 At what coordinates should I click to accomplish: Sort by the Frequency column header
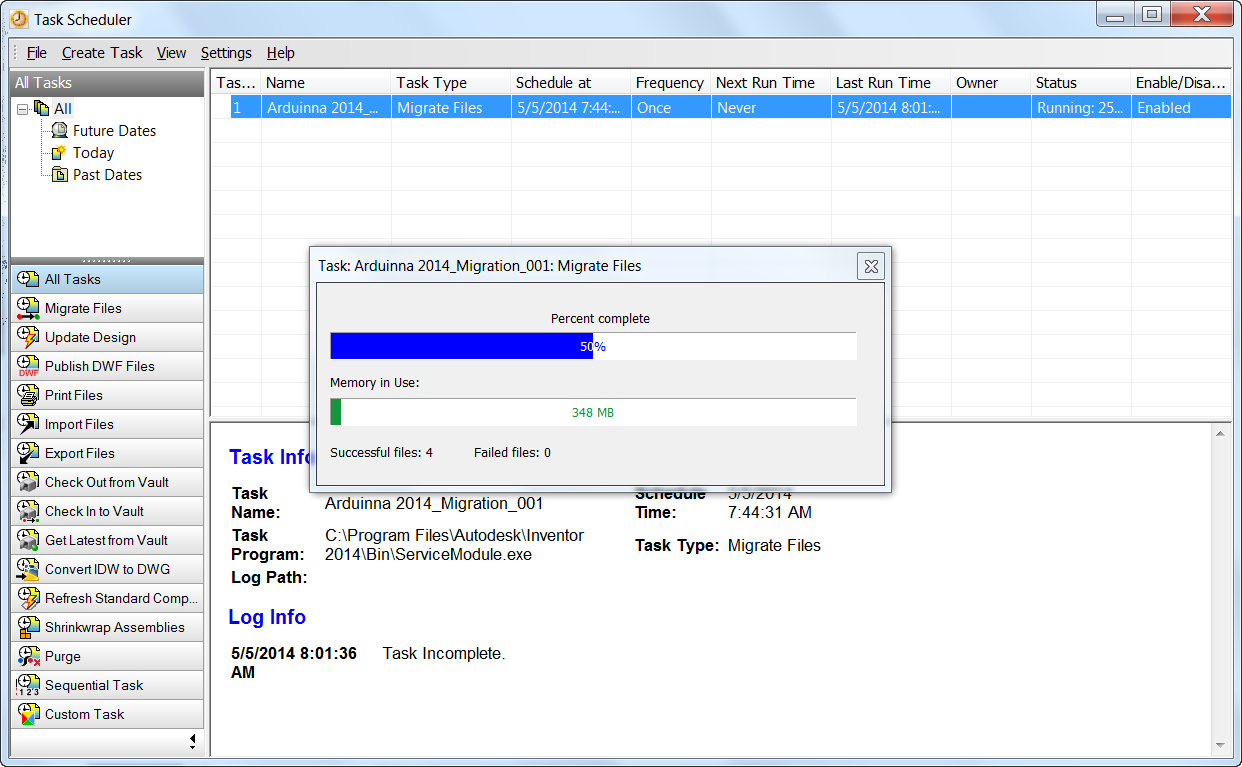[671, 83]
